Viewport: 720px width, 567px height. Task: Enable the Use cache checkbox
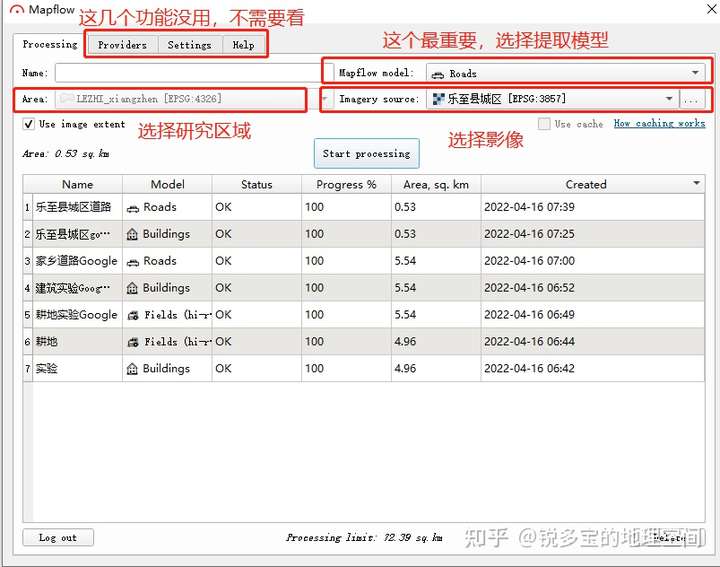[x=544, y=124]
